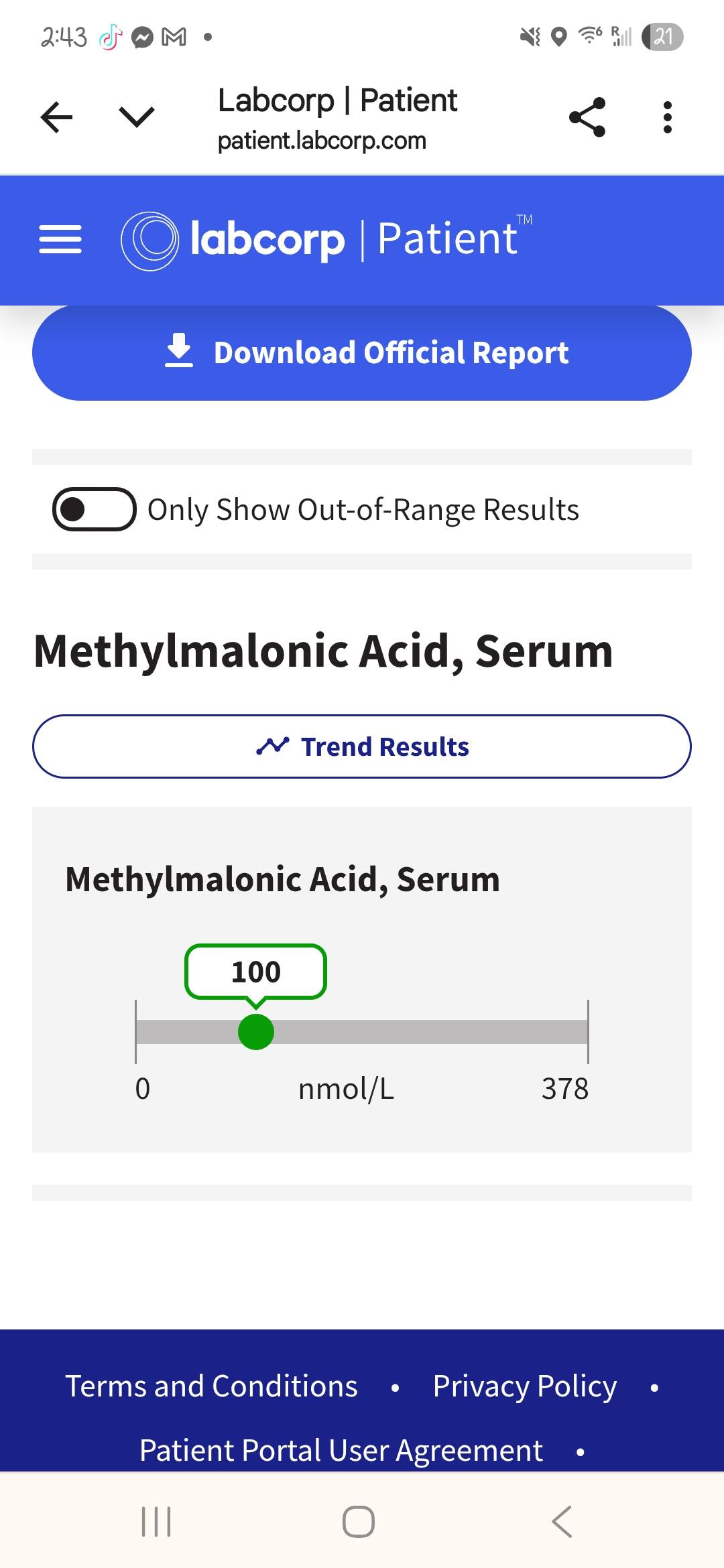Open the Privacy Policy link
This screenshot has height=1568, width=724.
tap(525, 1386)
